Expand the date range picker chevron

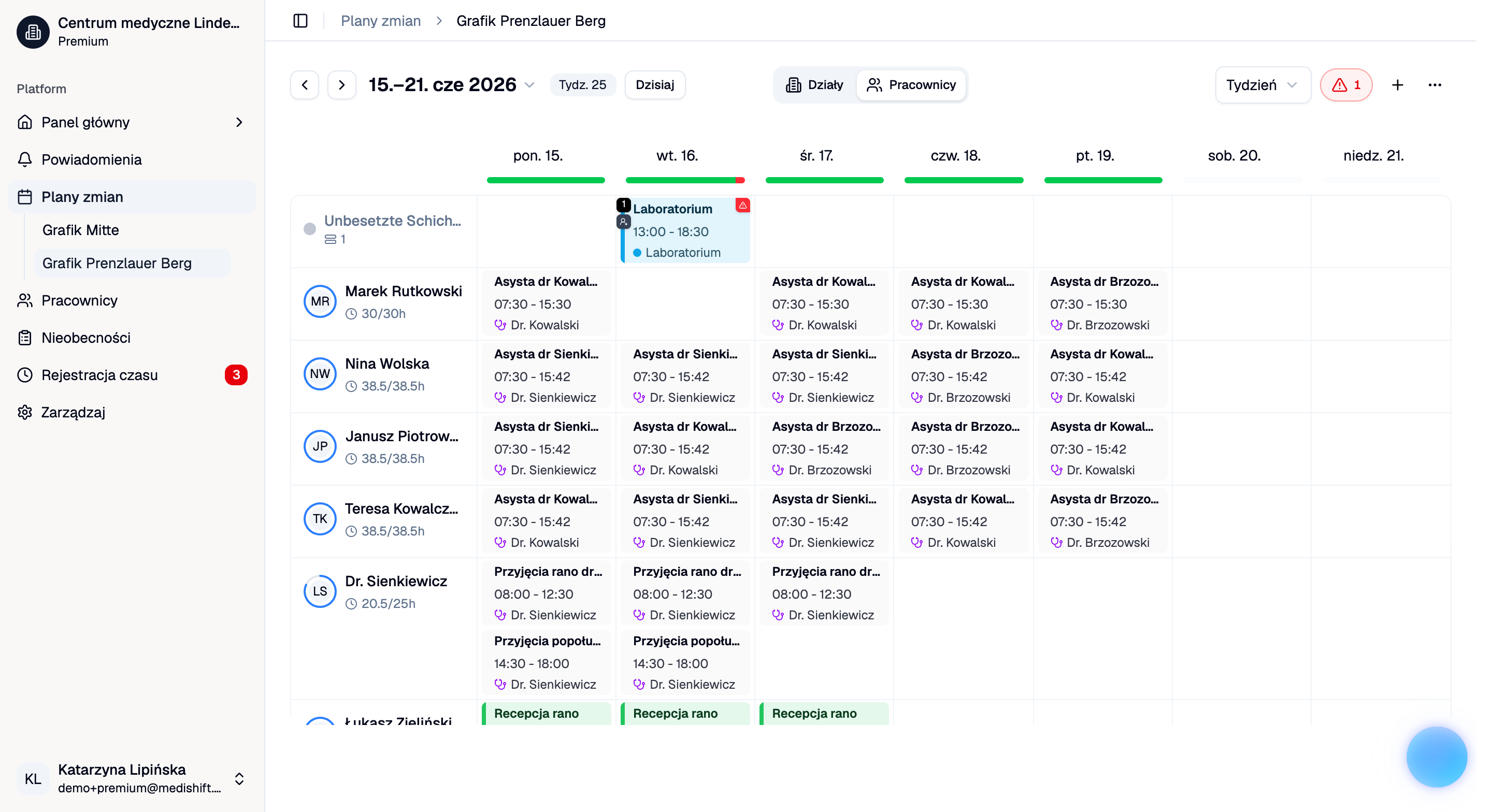pos(529,85)
